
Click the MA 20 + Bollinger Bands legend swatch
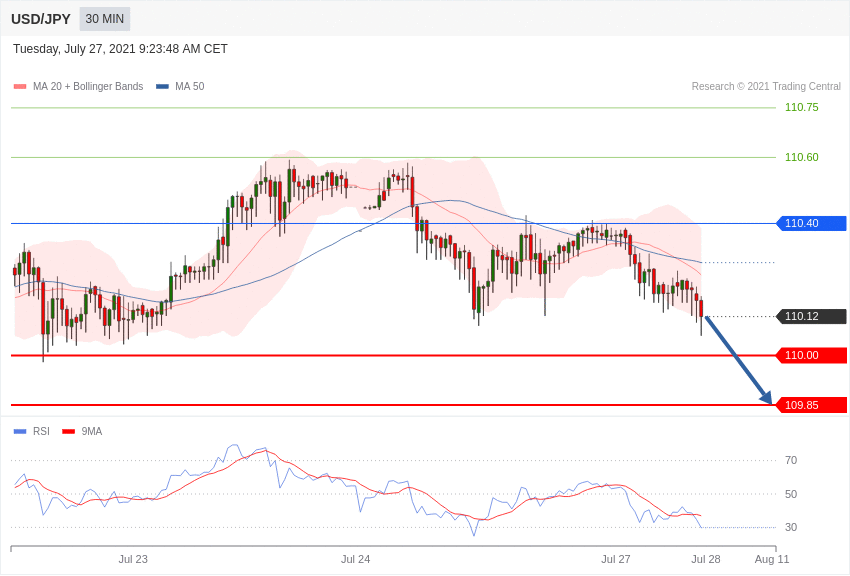[20, 86]
